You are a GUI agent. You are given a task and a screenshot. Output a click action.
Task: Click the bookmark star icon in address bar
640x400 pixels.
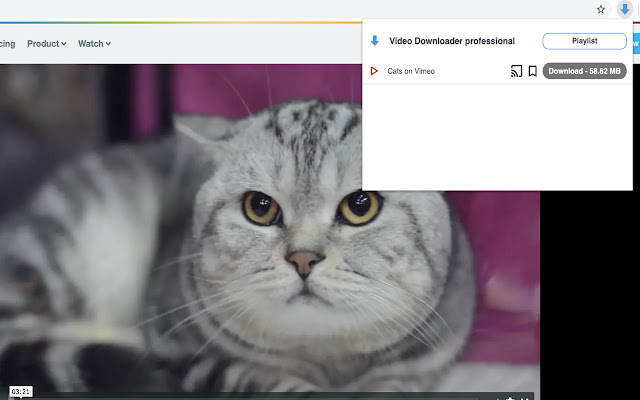[x=600, y=9]
